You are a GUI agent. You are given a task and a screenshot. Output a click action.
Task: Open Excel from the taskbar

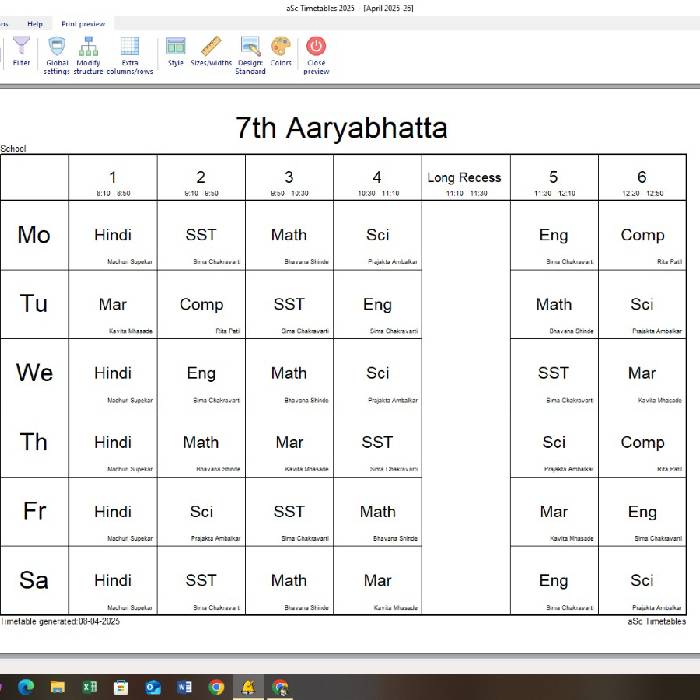89,687
